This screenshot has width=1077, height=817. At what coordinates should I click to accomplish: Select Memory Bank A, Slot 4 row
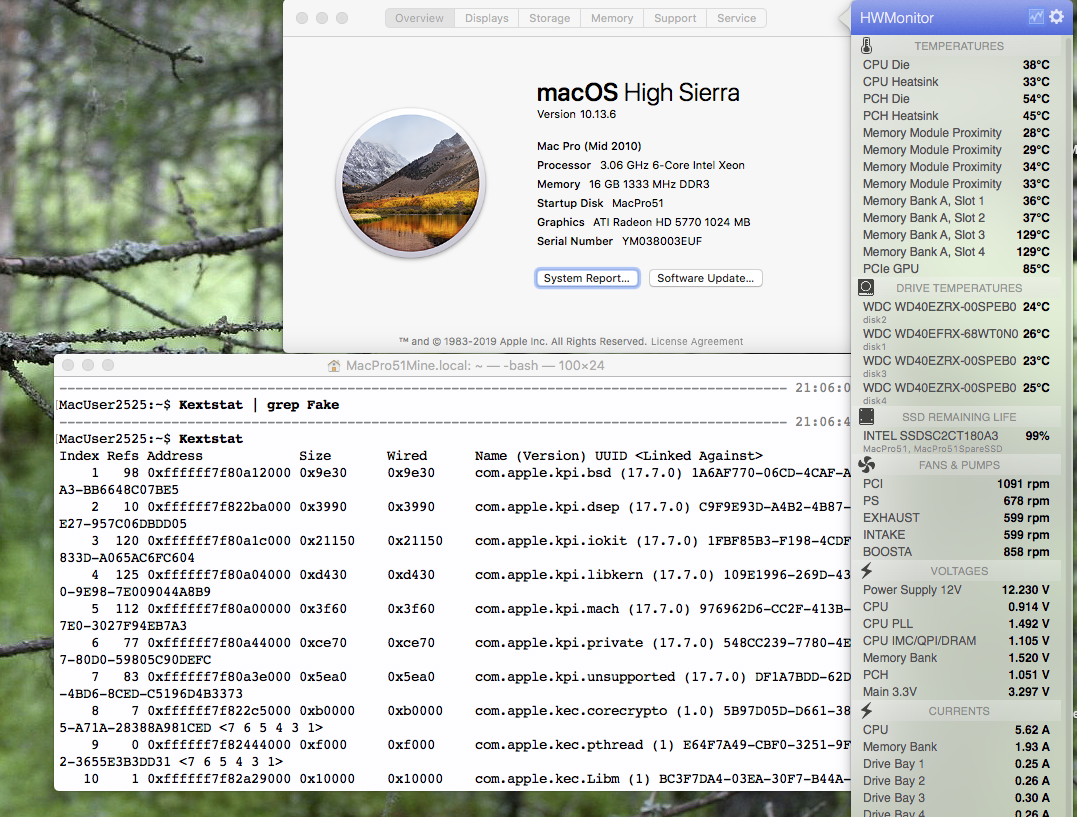(956, 251)
